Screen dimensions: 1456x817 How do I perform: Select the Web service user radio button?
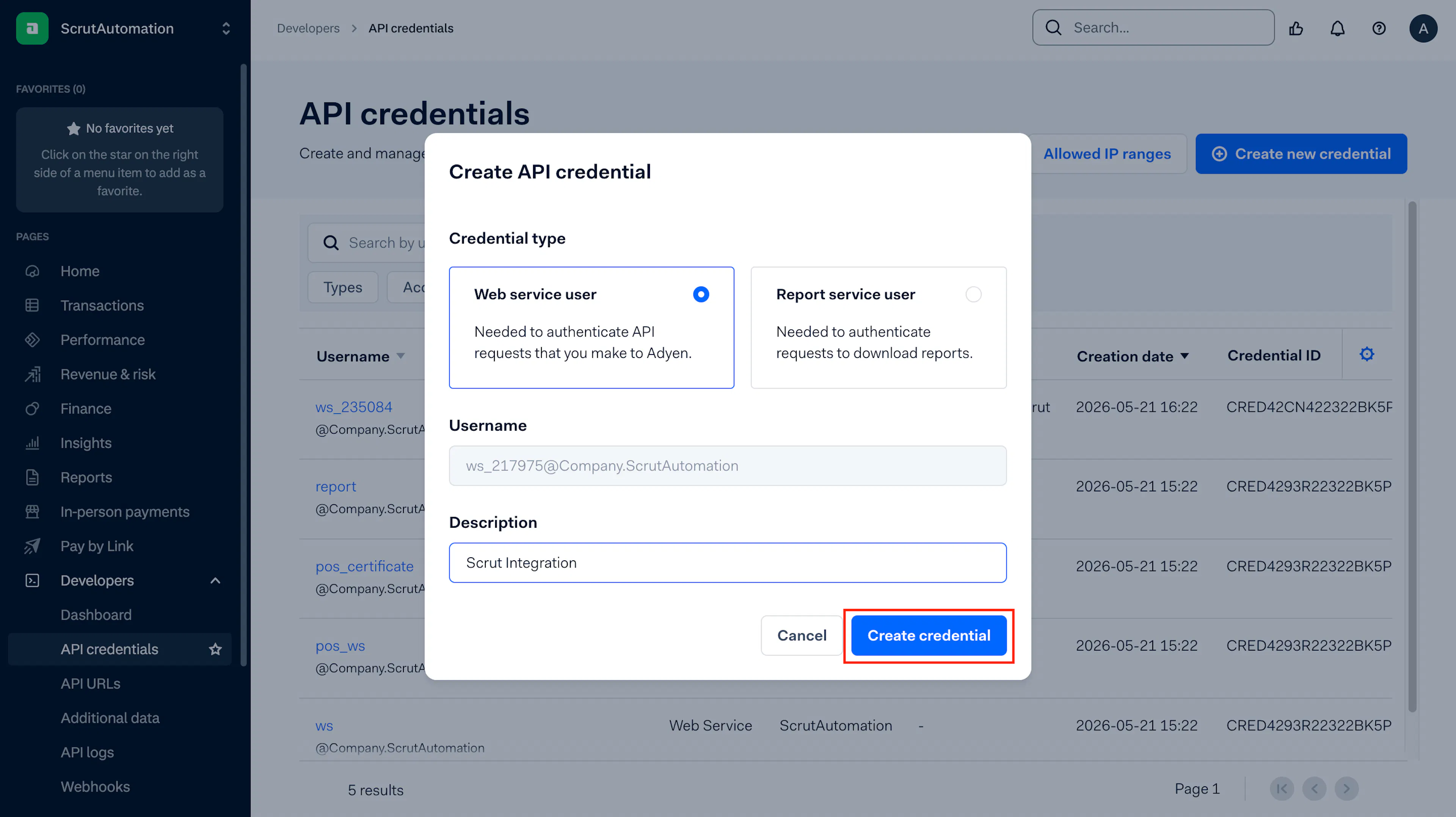(x=701, y=294)
